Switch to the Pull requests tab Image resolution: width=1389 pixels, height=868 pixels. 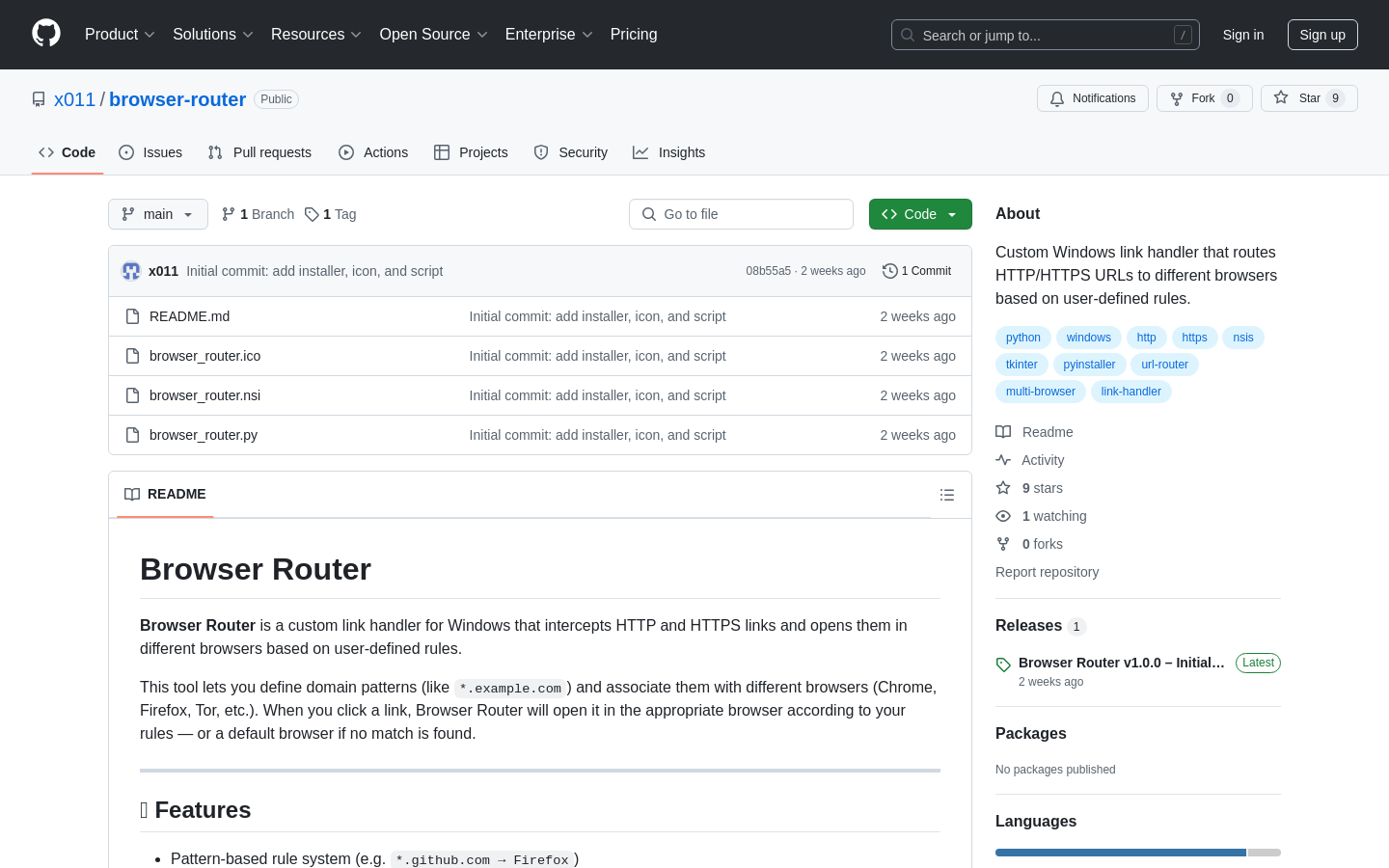click(x=259, y=152)
